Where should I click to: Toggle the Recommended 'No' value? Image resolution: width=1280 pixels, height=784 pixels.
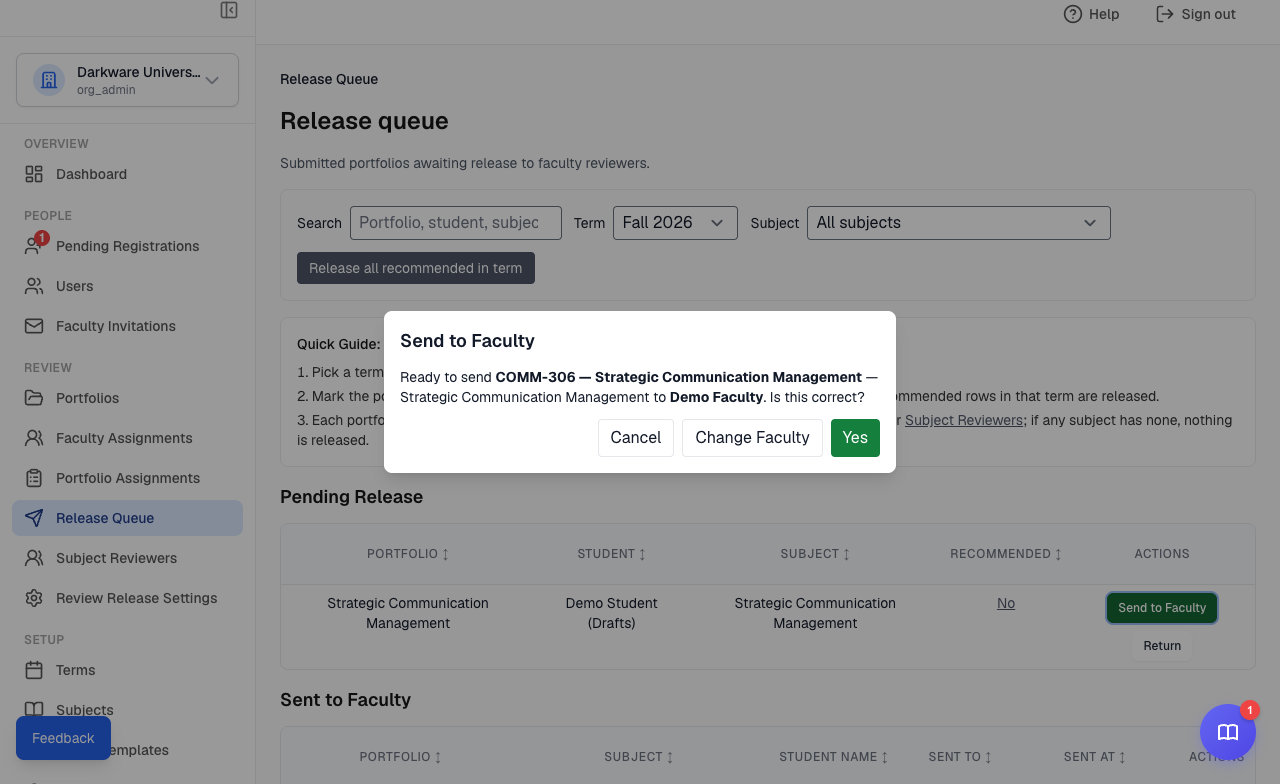[1006, 603]
